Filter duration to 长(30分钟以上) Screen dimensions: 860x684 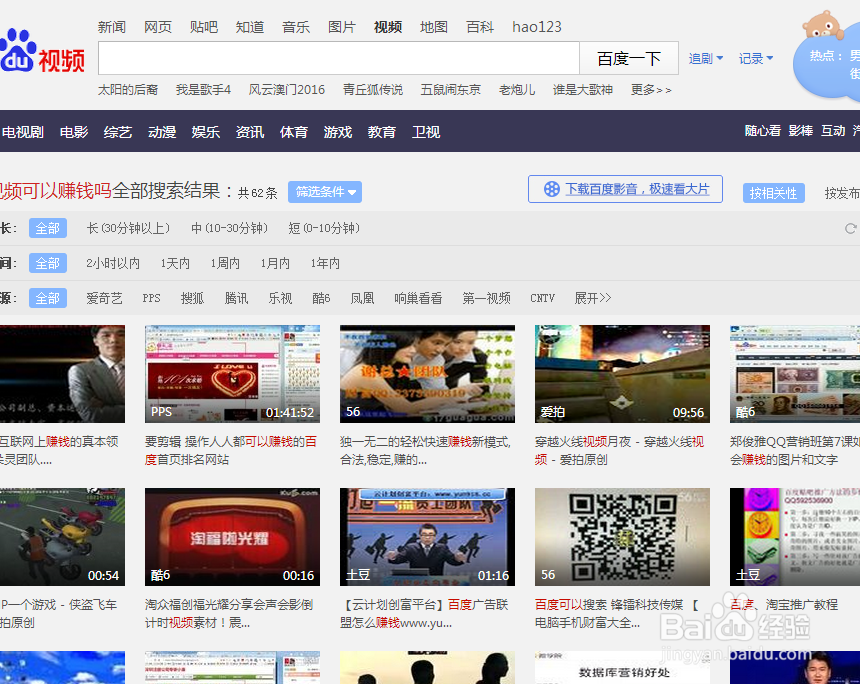point(128,228)
